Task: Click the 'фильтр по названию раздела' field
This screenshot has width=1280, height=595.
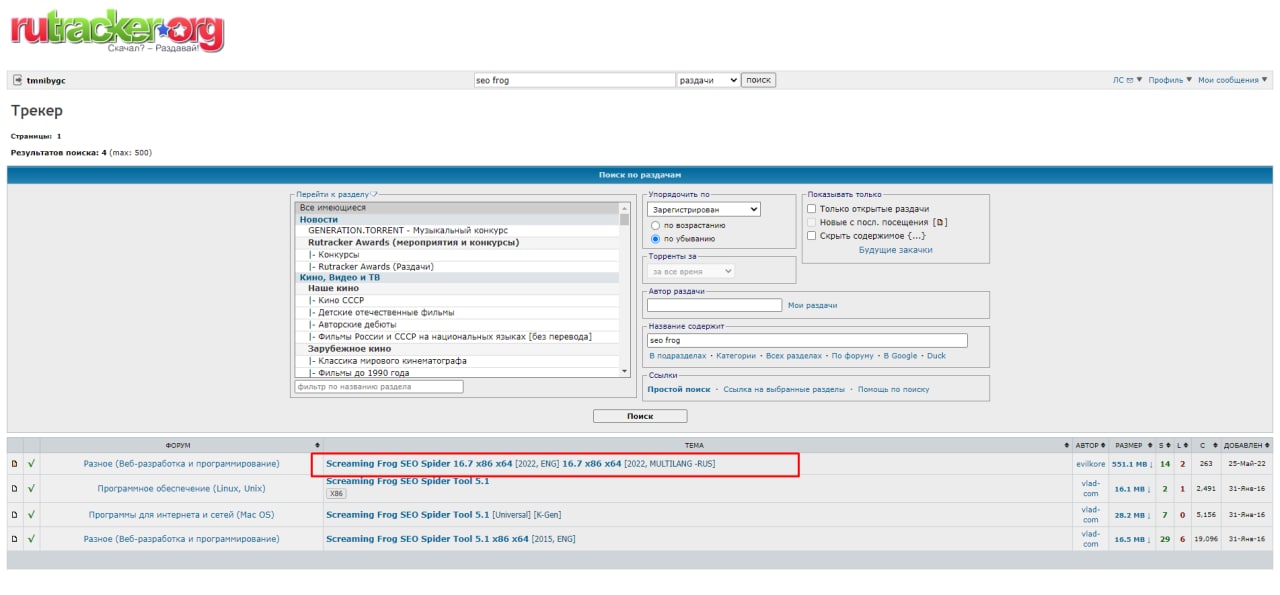Action: click(x=379, y=386)
